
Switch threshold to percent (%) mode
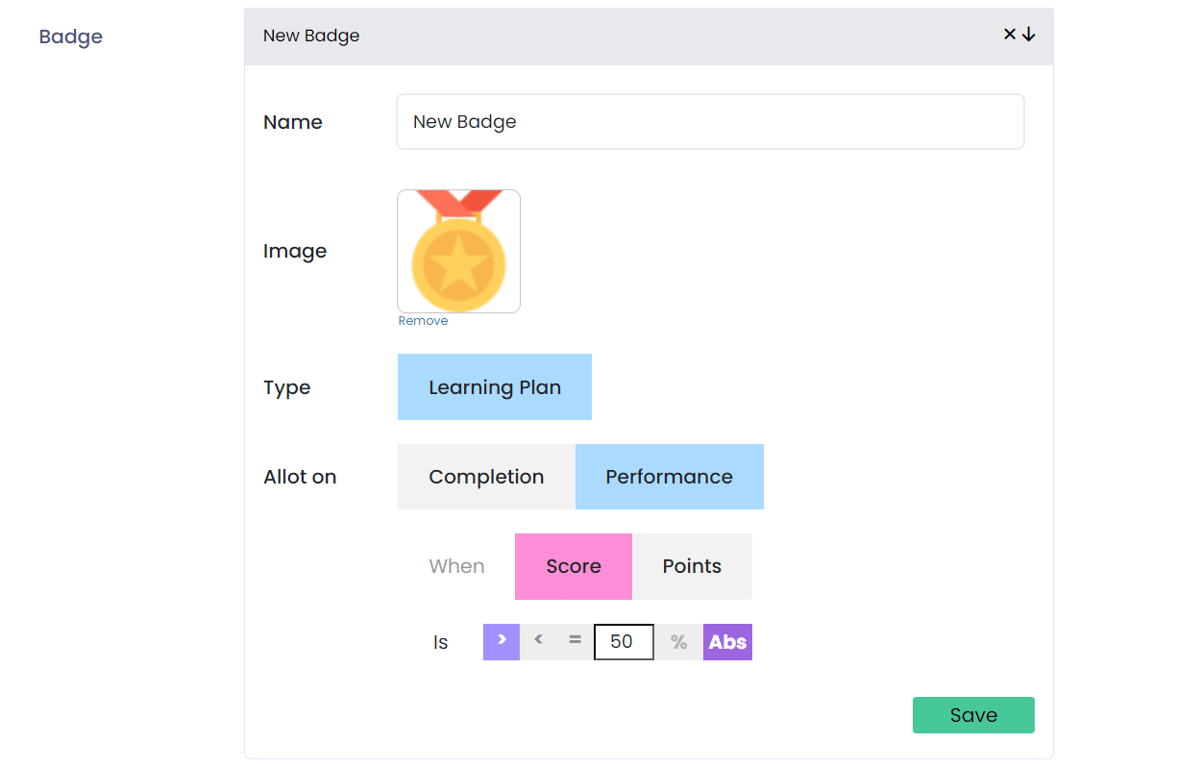[679, 642]
